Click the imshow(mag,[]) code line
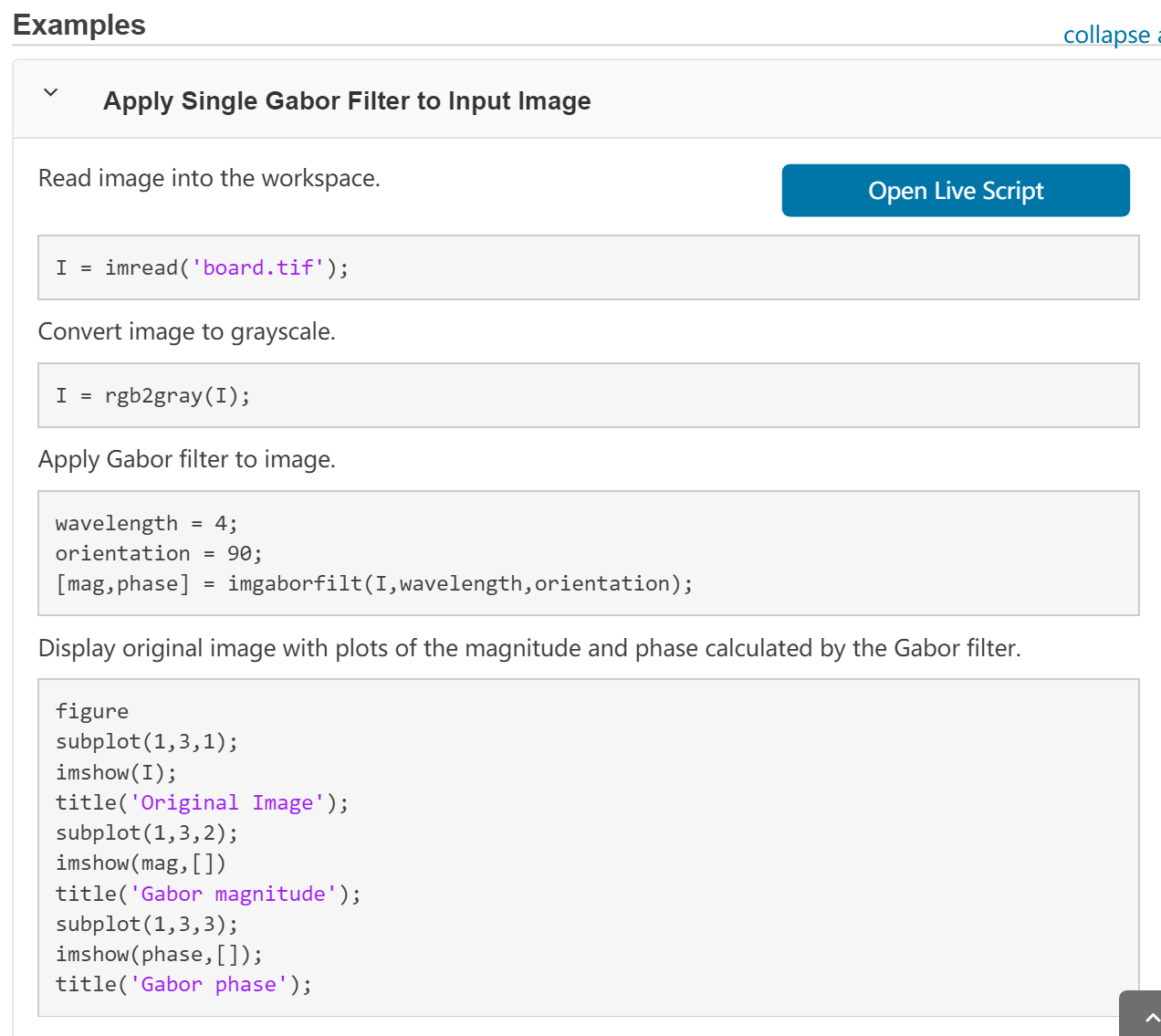This screenshot has width=1161, height=1036. pyautogui.click(x=141, y=863)
